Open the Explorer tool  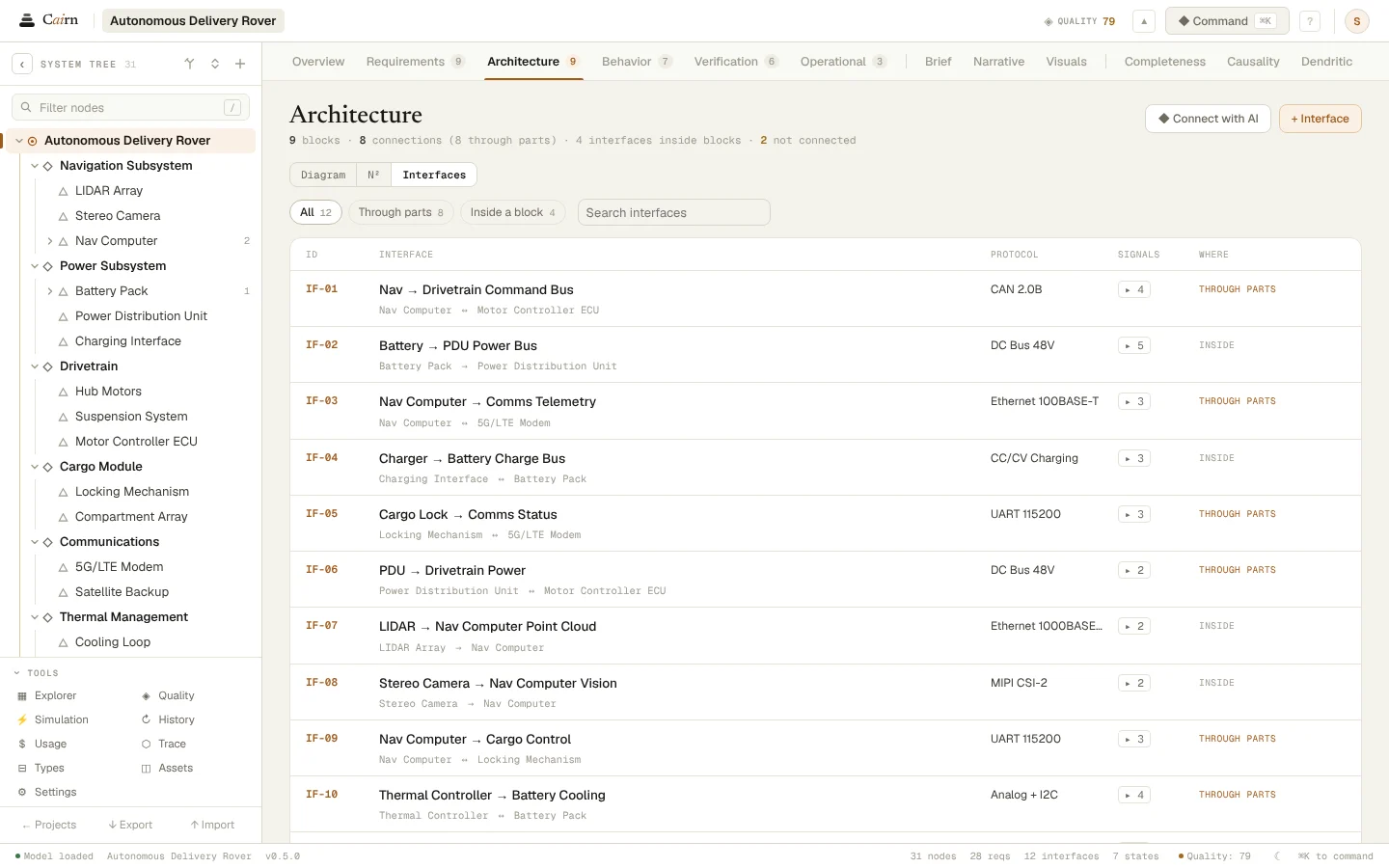46,695
